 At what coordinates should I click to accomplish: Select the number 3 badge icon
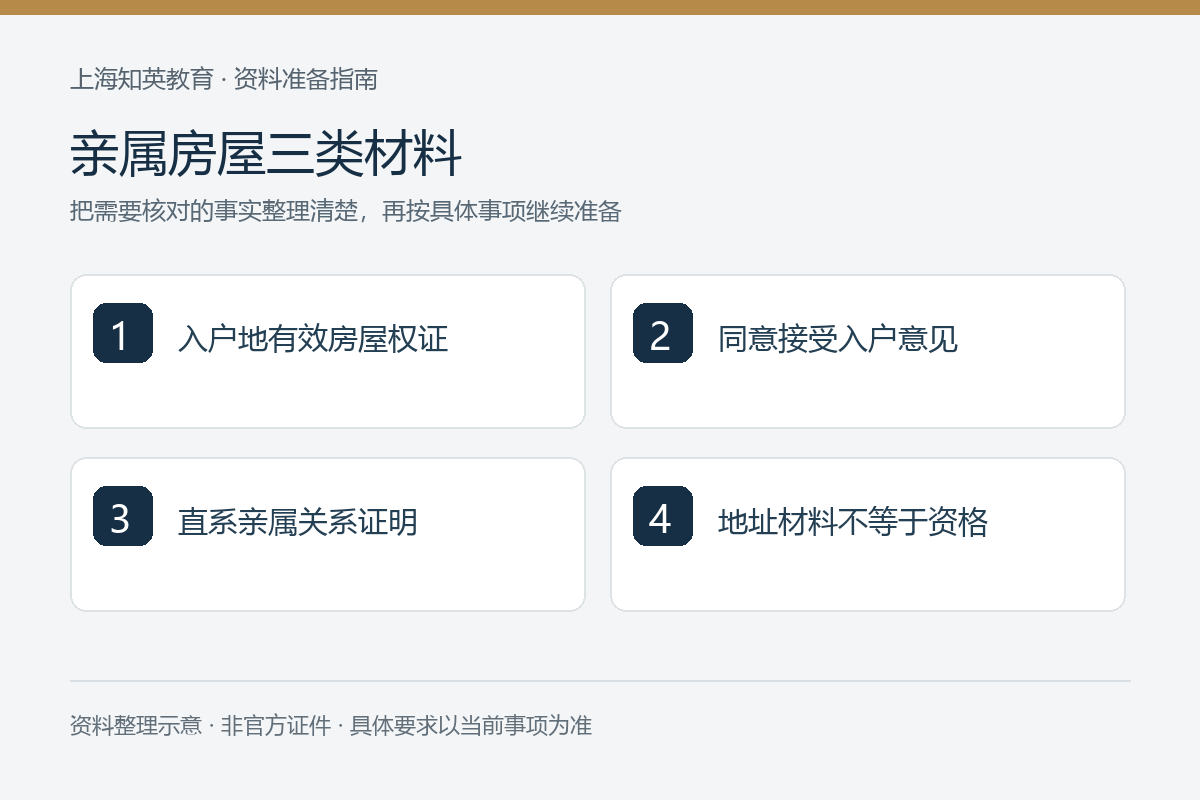[x=123, y=516]
